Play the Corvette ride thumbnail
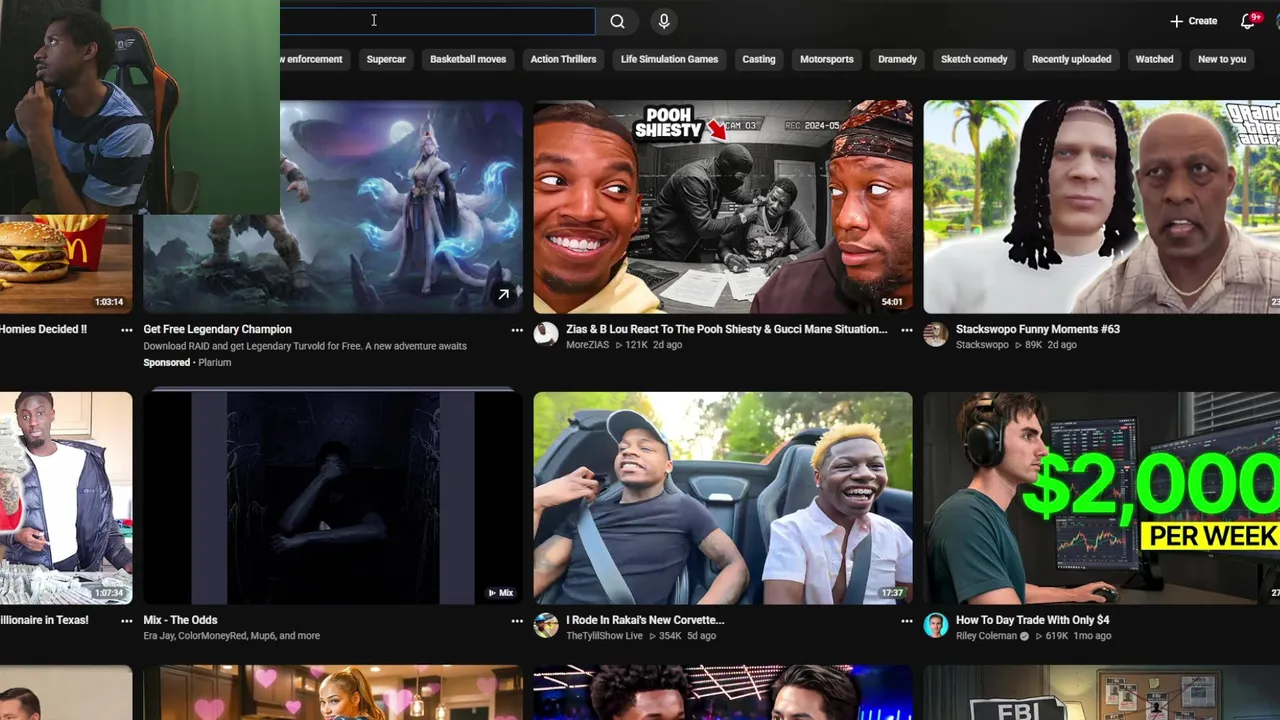Screen dimensions: 1280x720 [x=723, y=498]
